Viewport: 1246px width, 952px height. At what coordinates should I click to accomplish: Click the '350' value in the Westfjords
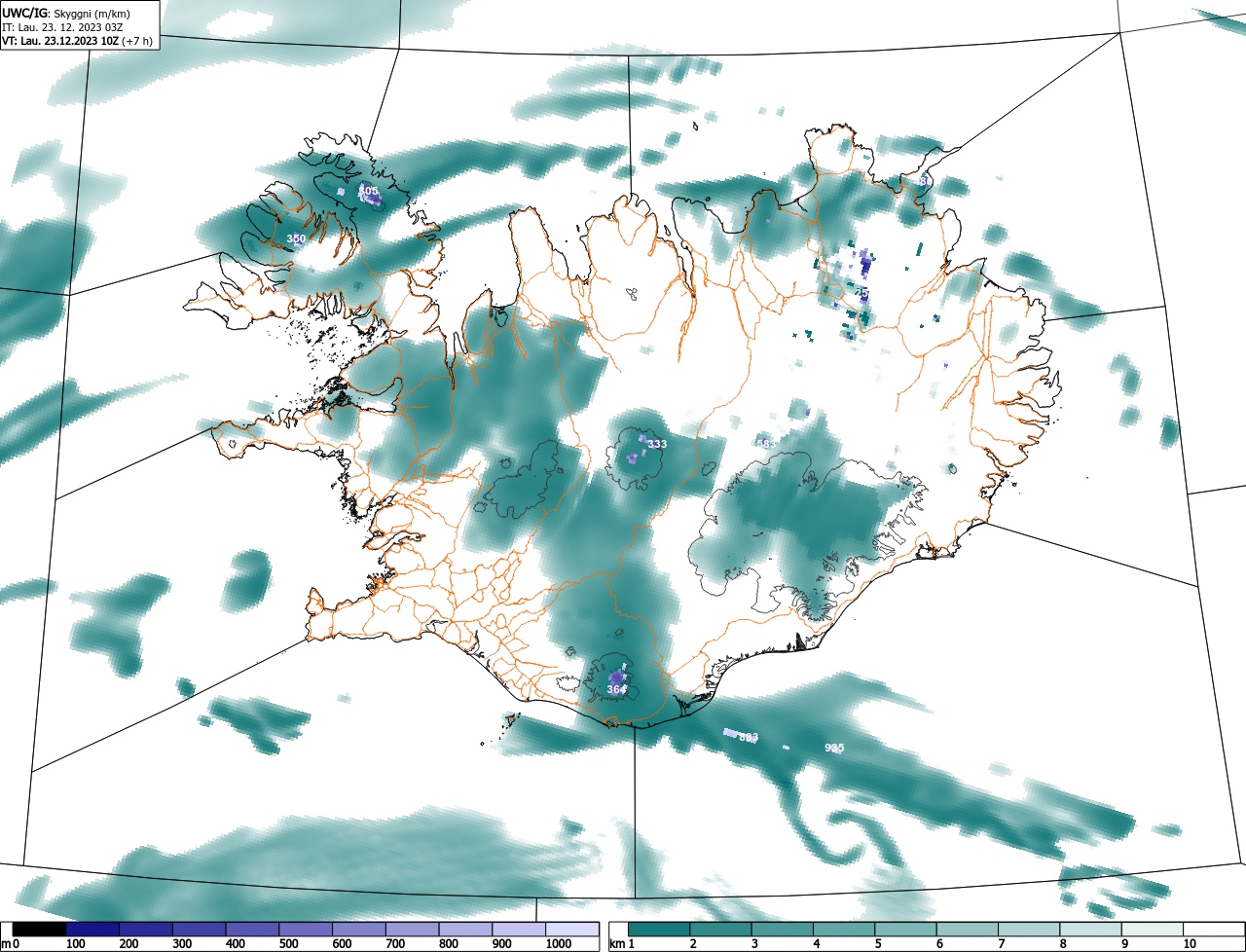click(x=296, y=238)
